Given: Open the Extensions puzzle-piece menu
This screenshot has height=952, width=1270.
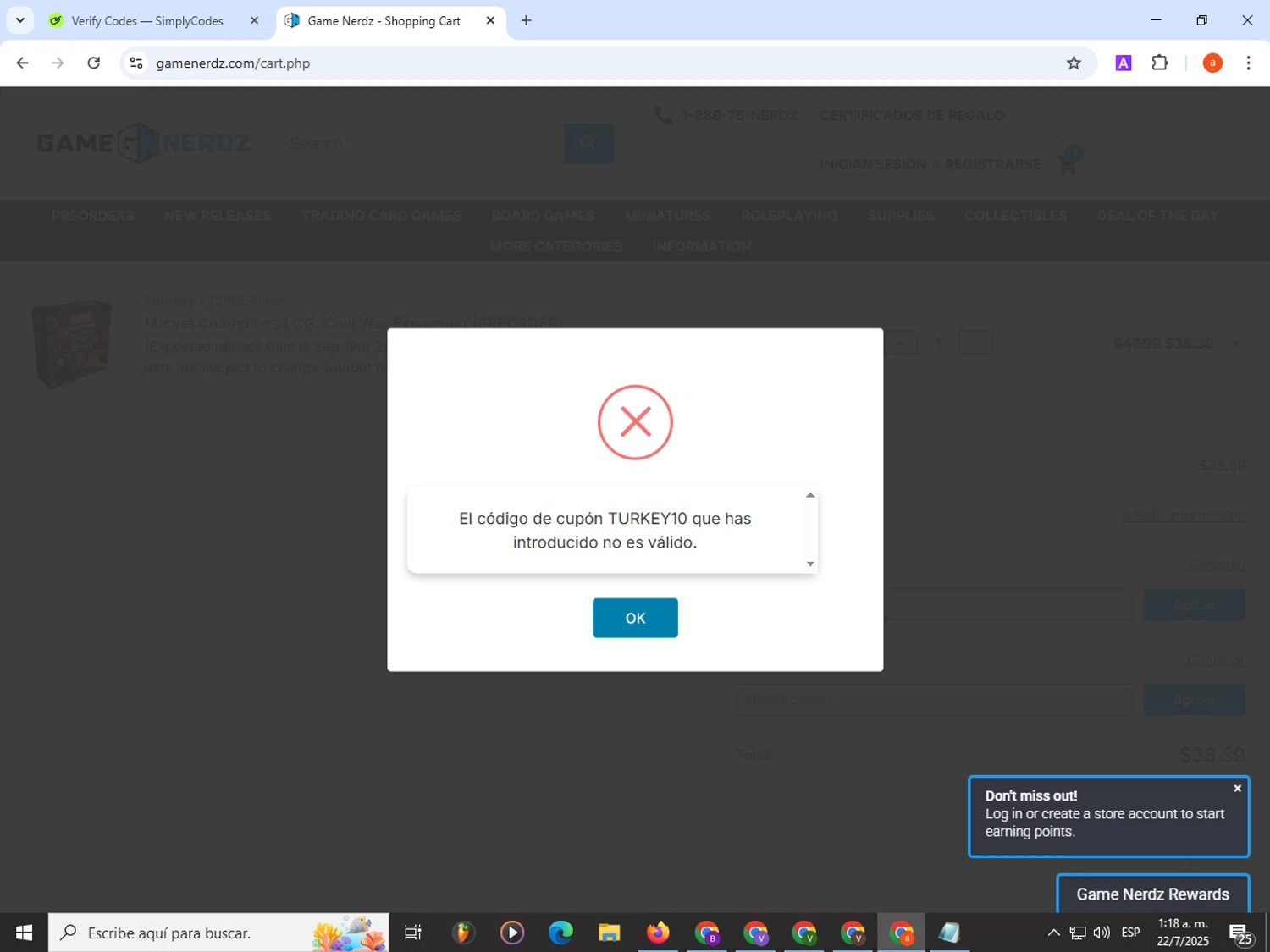Looking at the screenshot, I should click(x=1160, y=63).
